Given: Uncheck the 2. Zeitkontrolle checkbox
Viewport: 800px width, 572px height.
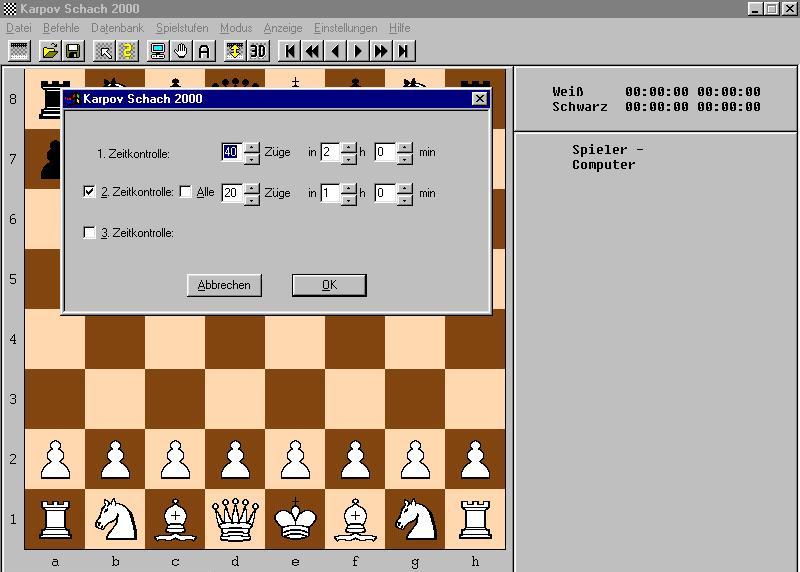Looking at the screenshot, I should pos(90,192).
